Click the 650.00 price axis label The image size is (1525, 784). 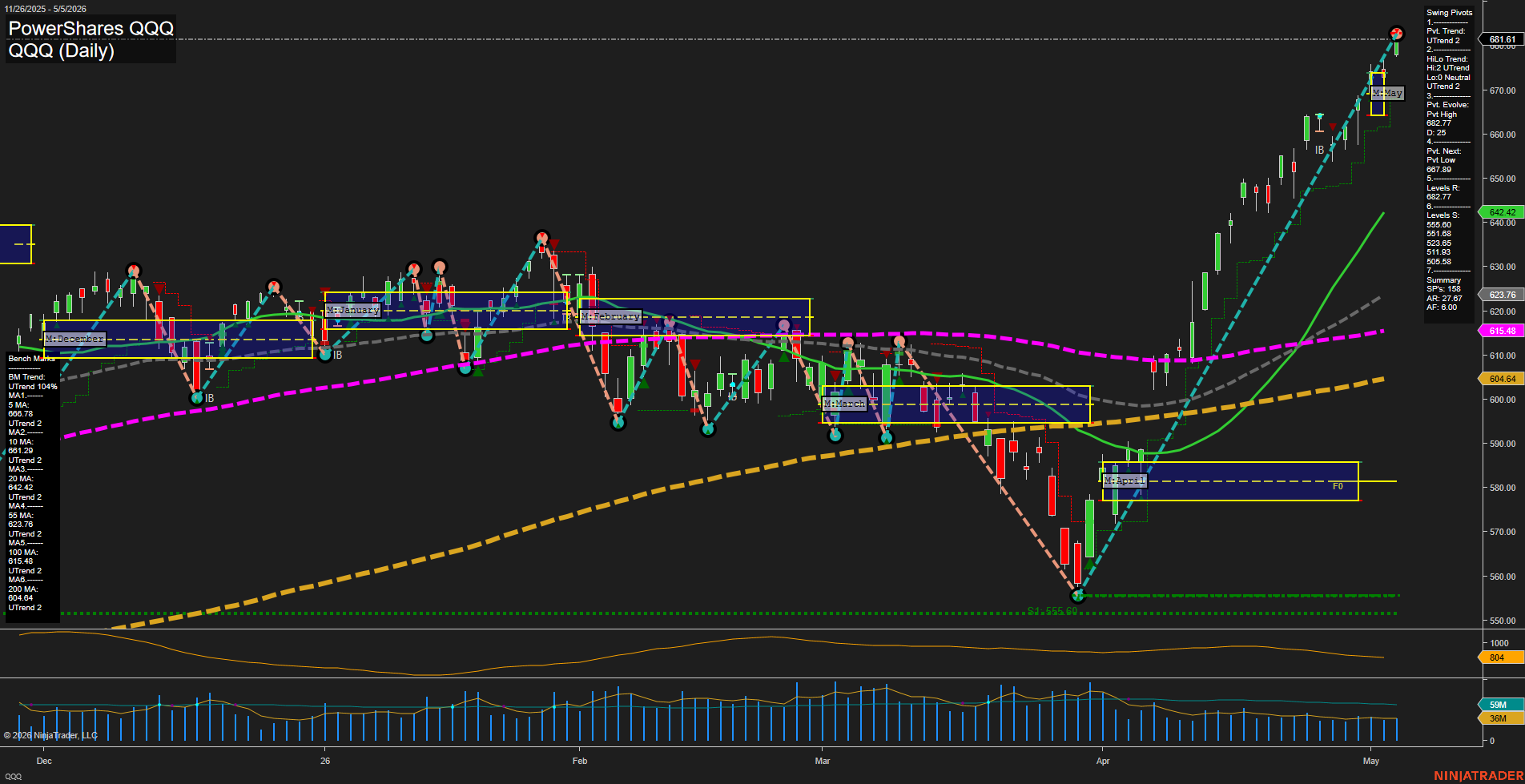(x=1503, y=179)
